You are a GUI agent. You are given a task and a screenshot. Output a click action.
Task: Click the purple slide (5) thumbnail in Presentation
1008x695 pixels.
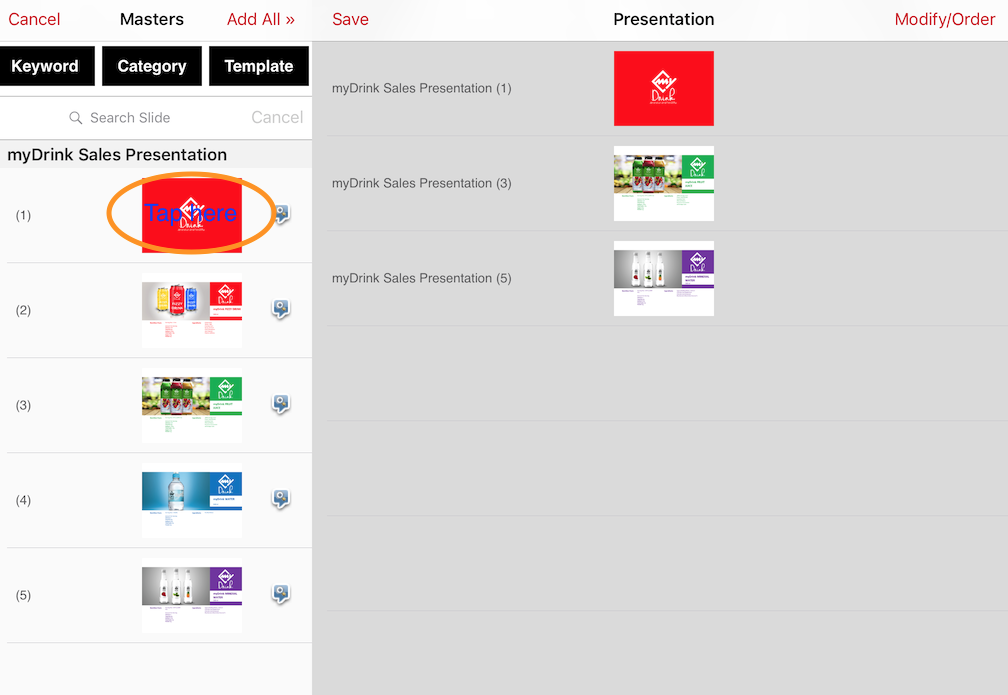click(663, 278)
